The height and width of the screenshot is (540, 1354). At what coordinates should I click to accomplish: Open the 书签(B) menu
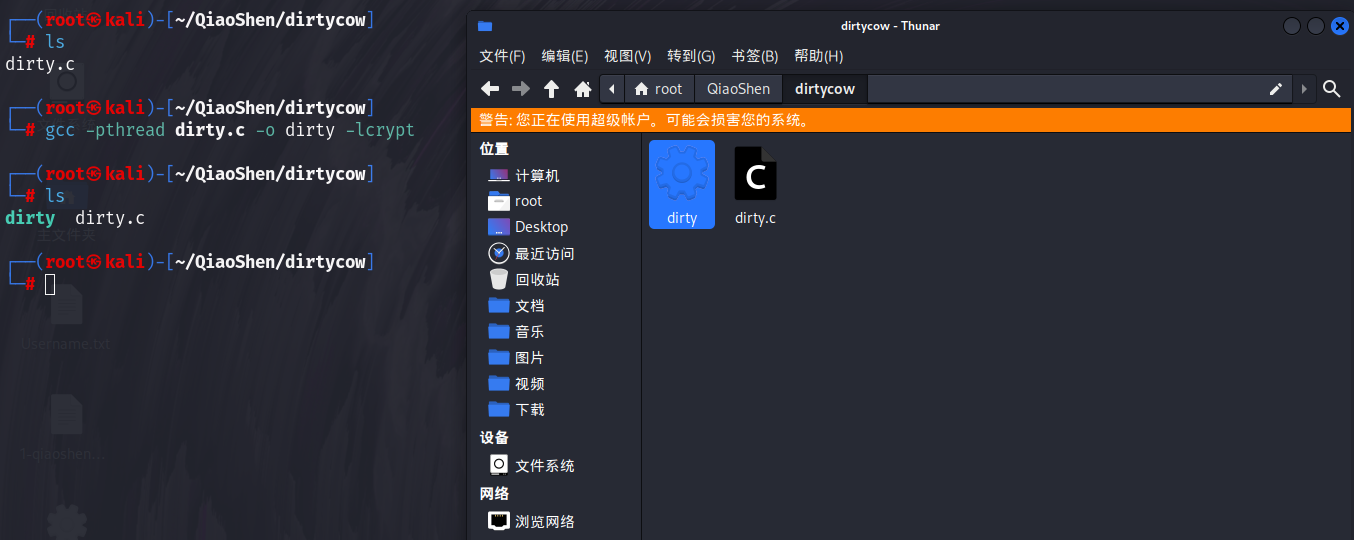(x=754, y=56)
